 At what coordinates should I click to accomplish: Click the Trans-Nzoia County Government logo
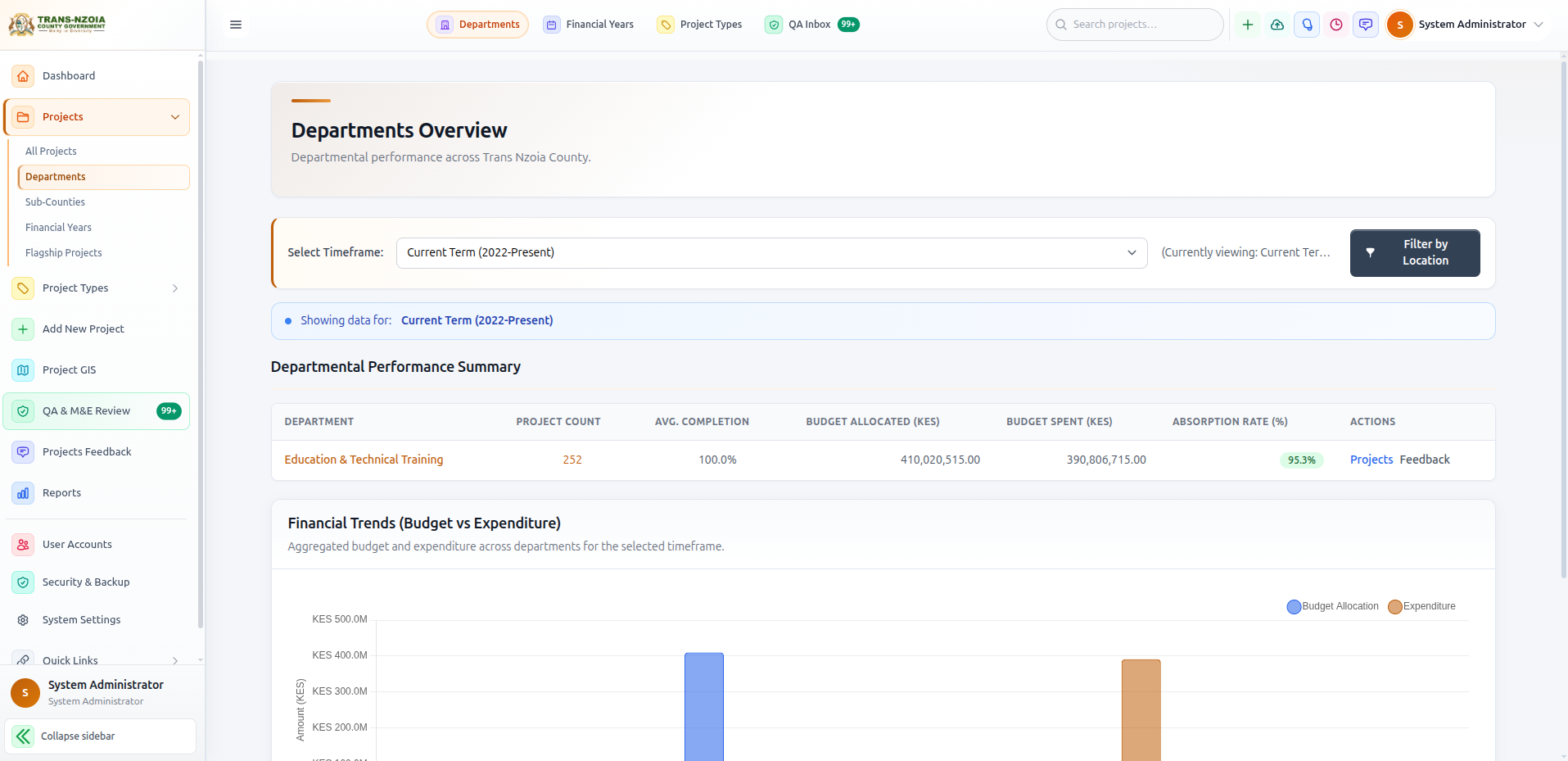tap(56, 24)
